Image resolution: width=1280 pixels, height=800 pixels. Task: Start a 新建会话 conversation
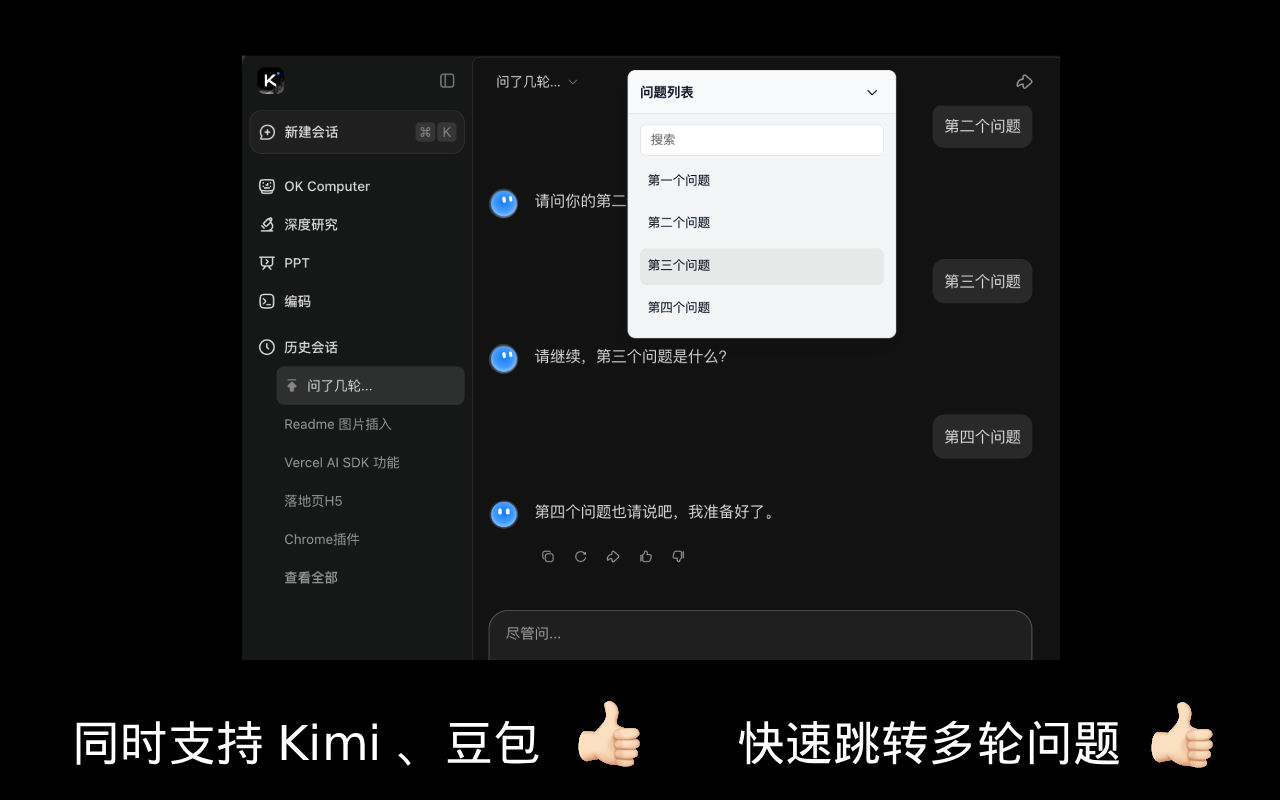(x=310, y=131)
